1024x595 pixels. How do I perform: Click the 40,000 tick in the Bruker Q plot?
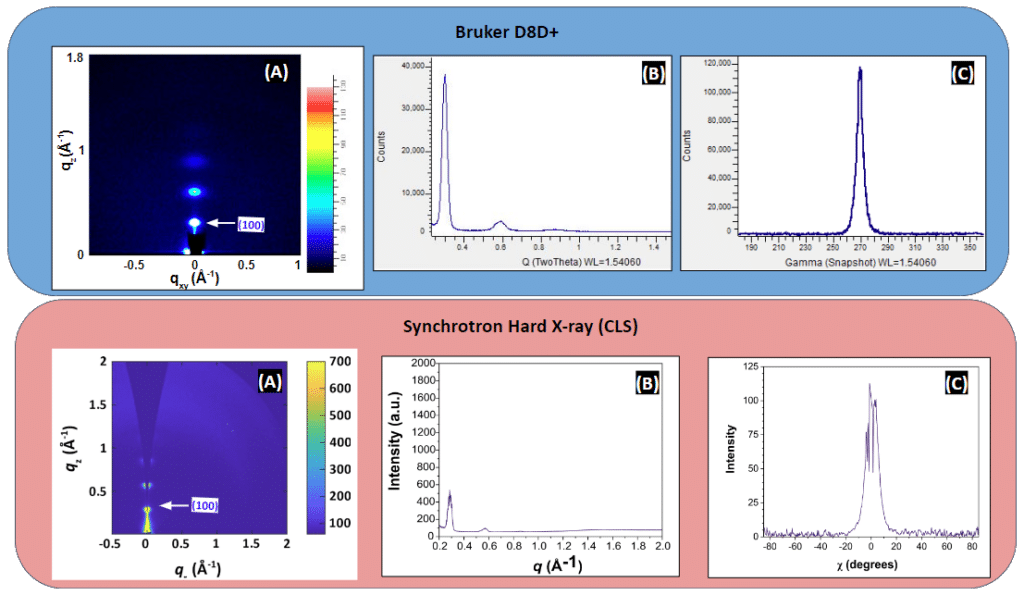point(413,66)
